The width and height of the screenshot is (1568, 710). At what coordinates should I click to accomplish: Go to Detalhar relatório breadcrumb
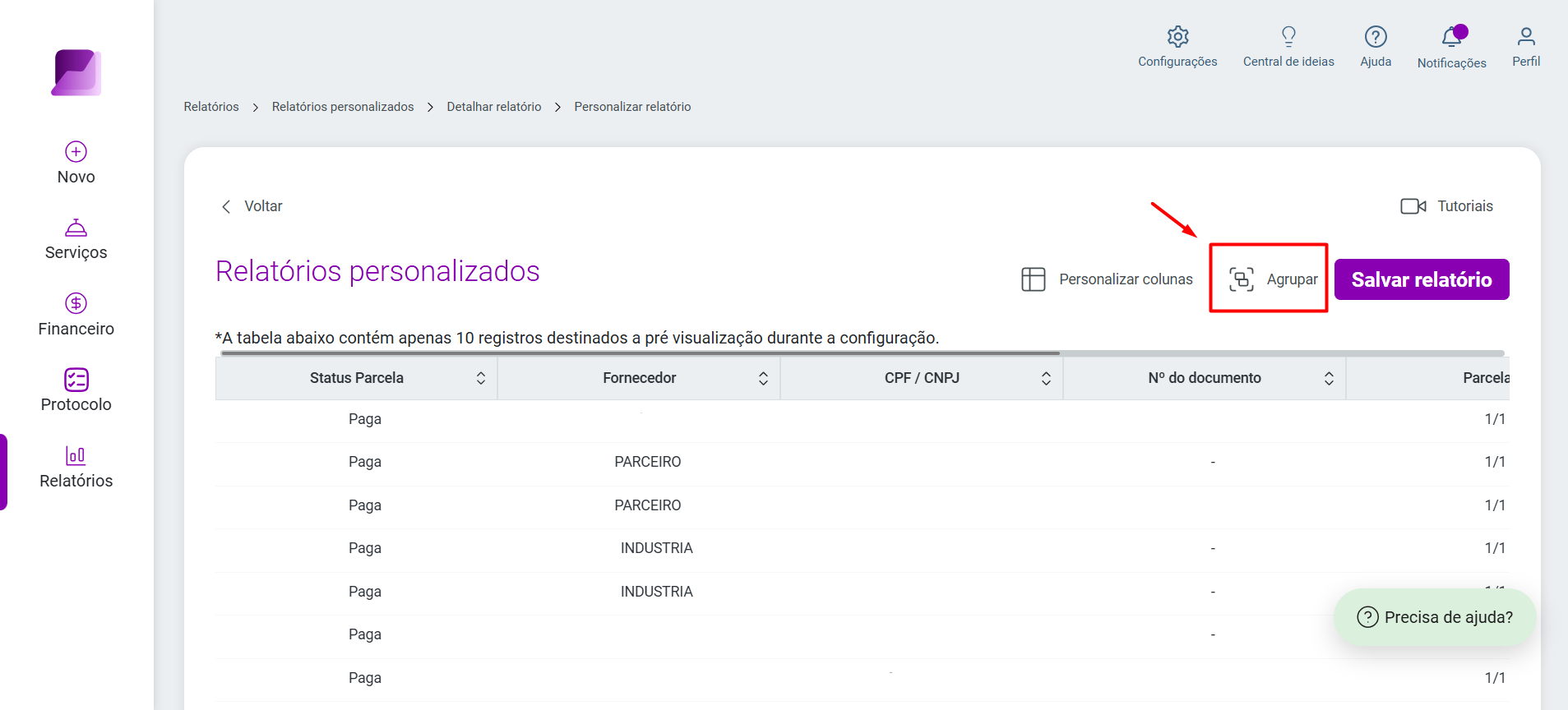[x=494, y=107]
